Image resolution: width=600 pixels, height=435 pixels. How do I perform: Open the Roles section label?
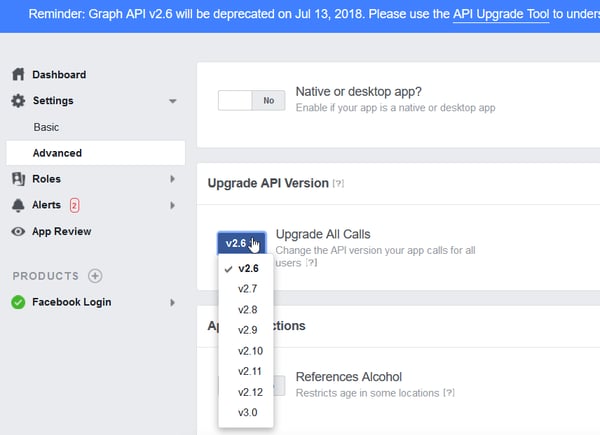46,179
